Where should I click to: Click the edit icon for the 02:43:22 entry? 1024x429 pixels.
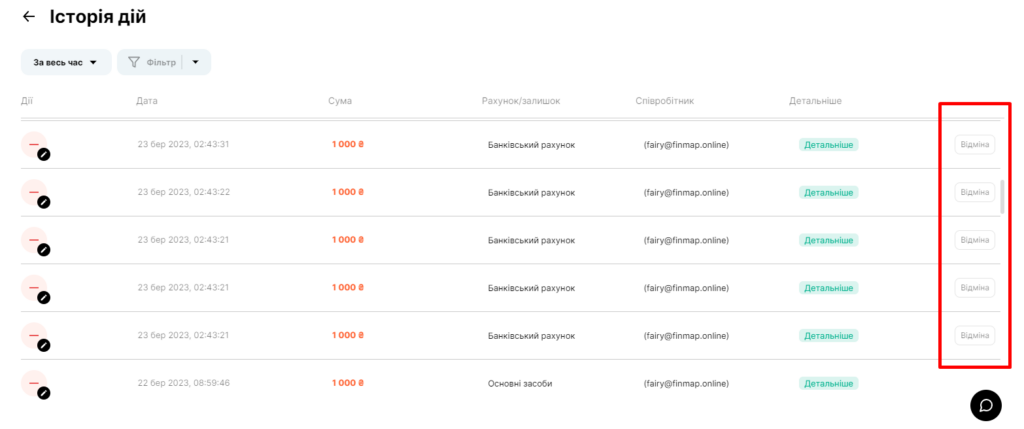click(x=44, y=202)
